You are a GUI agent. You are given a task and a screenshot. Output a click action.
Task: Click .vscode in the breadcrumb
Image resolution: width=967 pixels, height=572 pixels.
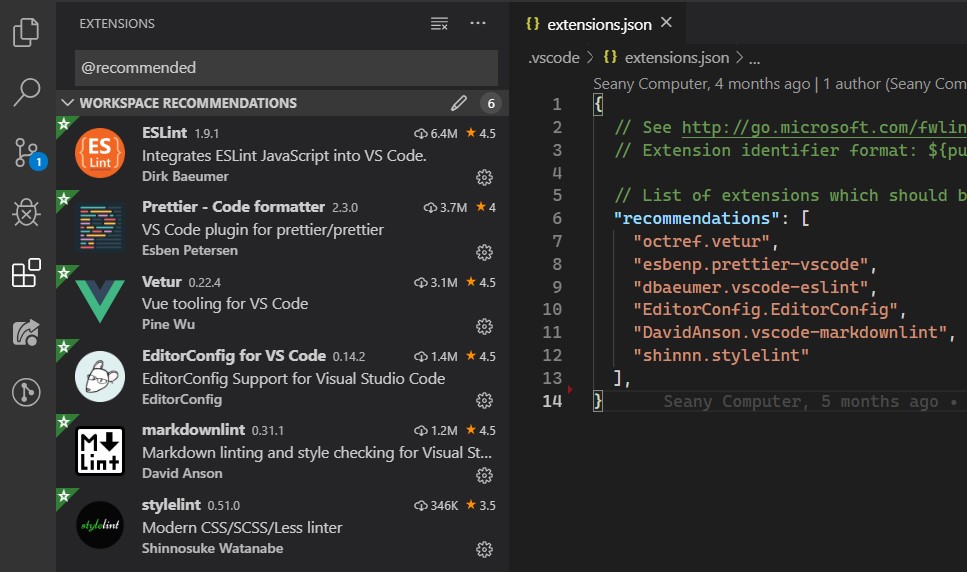(554, 58)
